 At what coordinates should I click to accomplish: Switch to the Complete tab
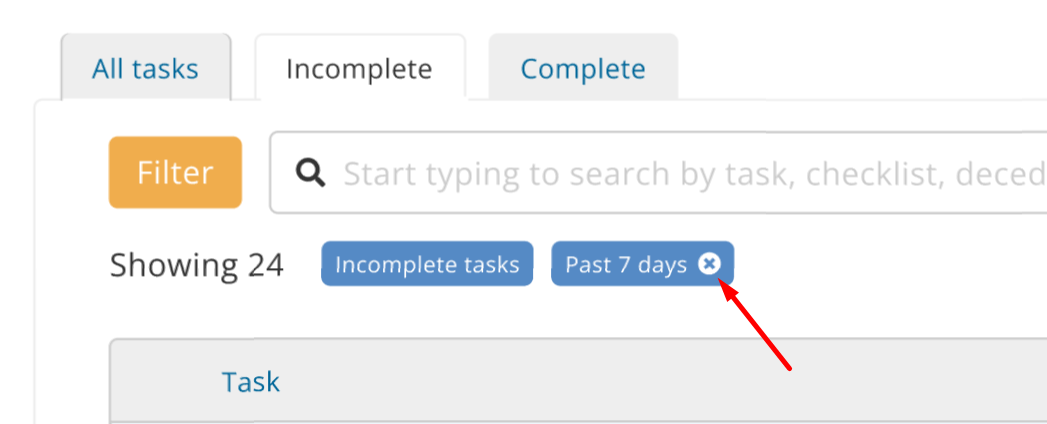pos(583,69)
